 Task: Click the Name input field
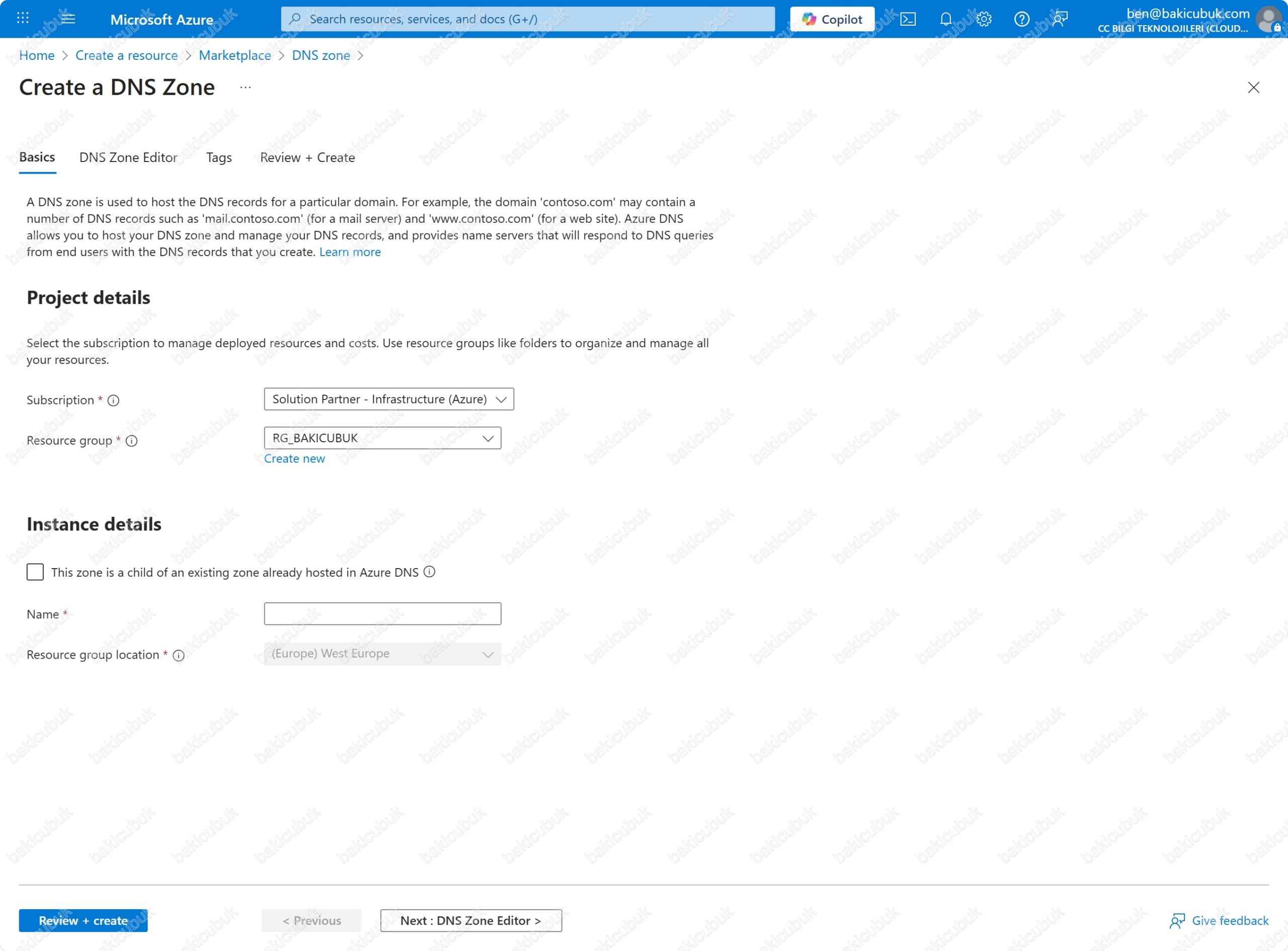(x=382, y=614)
